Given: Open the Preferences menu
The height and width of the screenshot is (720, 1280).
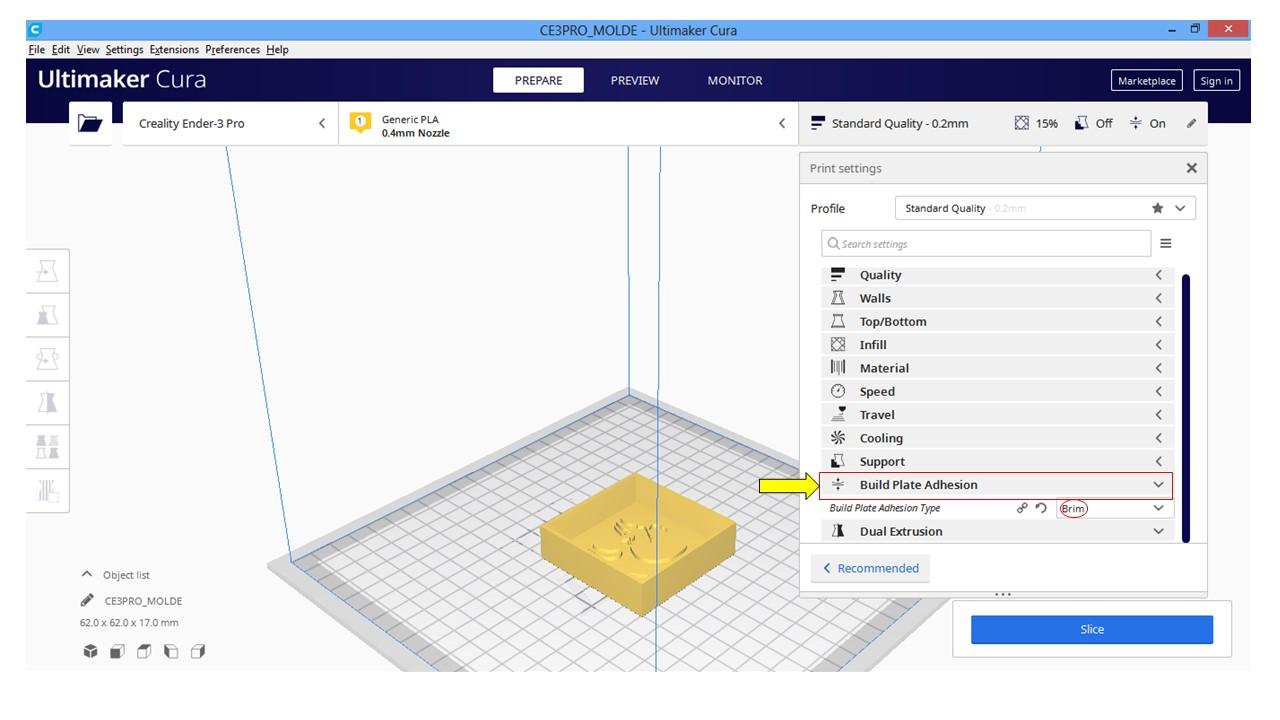Looking at the screenshot, I should (233, 49).
